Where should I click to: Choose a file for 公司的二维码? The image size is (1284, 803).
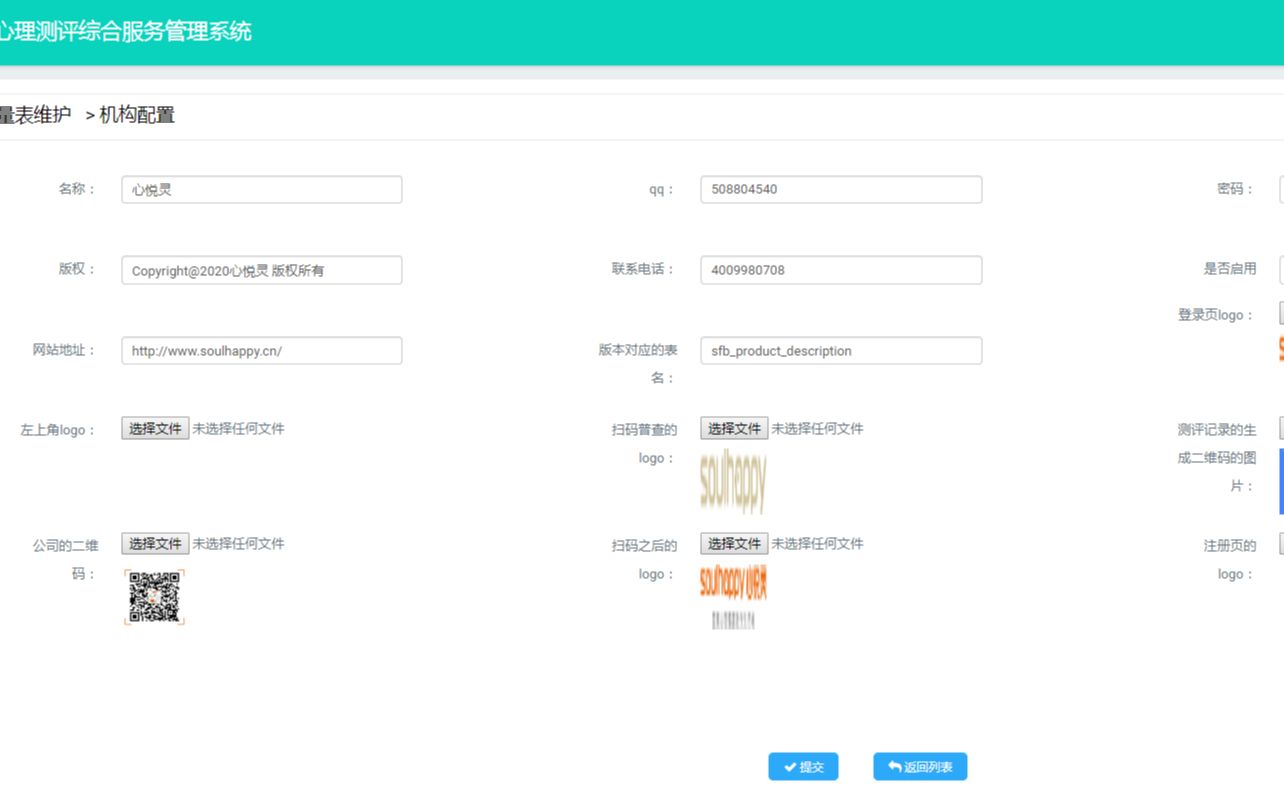pos(155,543)
